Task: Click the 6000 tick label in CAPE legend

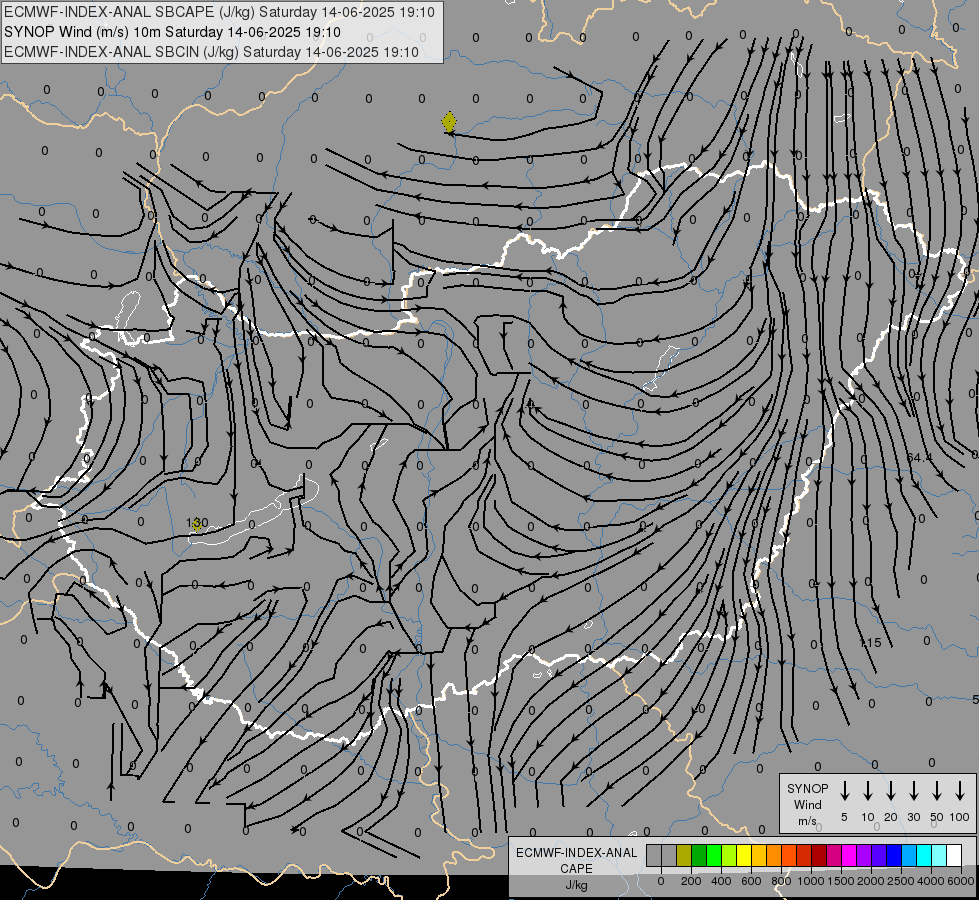Action: coord(961,881)
